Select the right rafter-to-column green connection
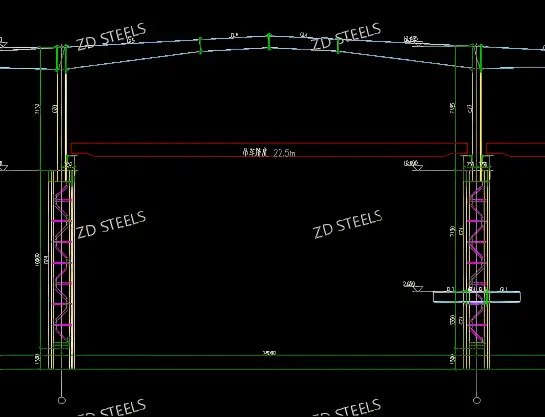 click(477, 58)
